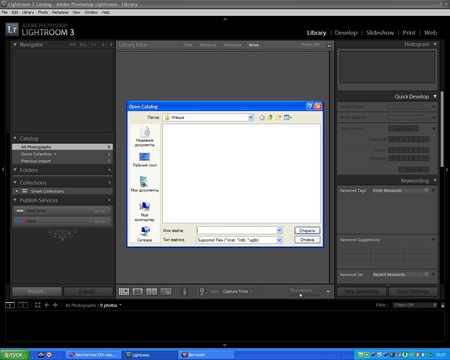Open the file type dropdown in dialog
Screen dimensions: 450x360
click(x=279, y=240)
